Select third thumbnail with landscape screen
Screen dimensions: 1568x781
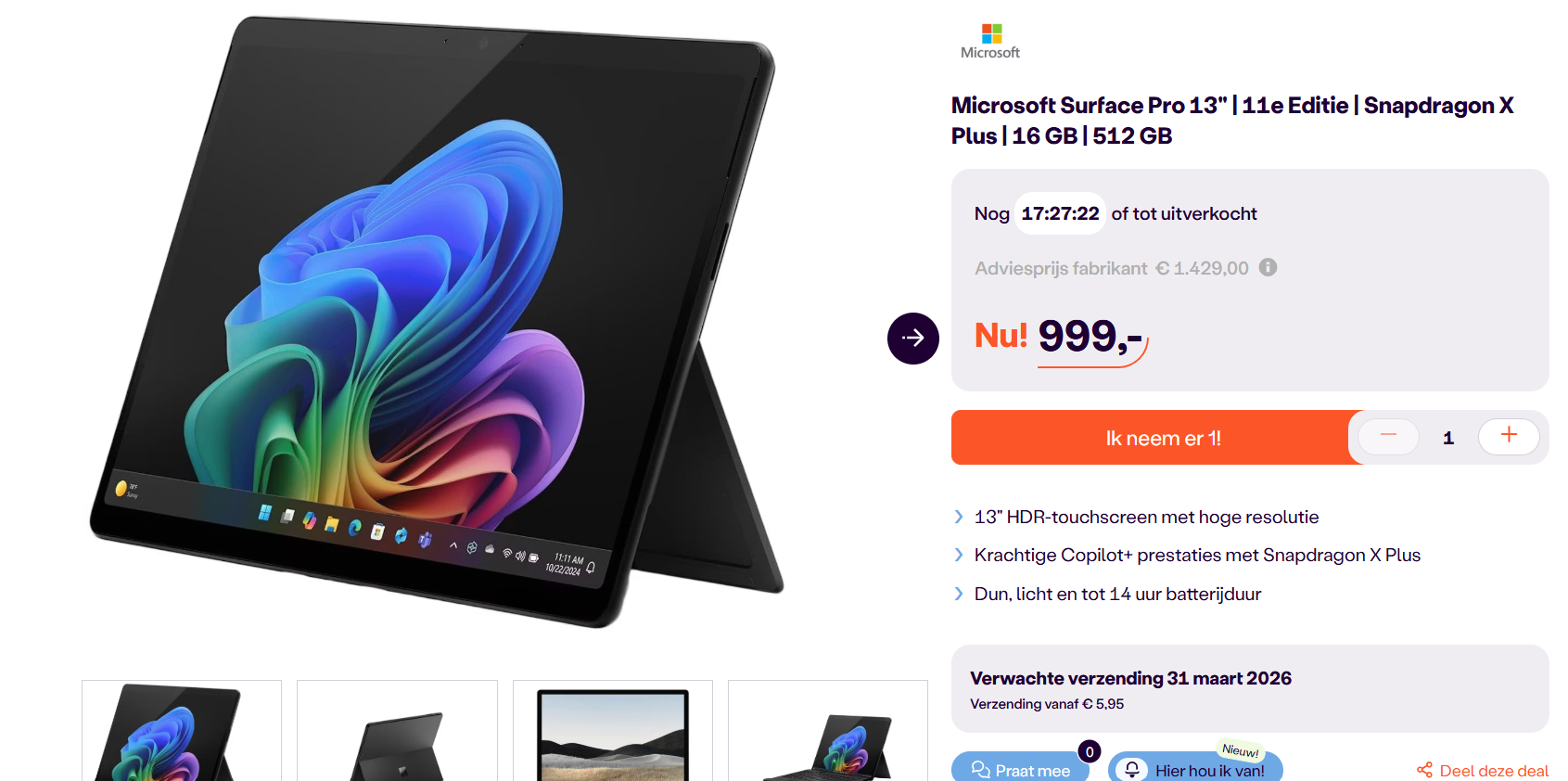[613, 731]
